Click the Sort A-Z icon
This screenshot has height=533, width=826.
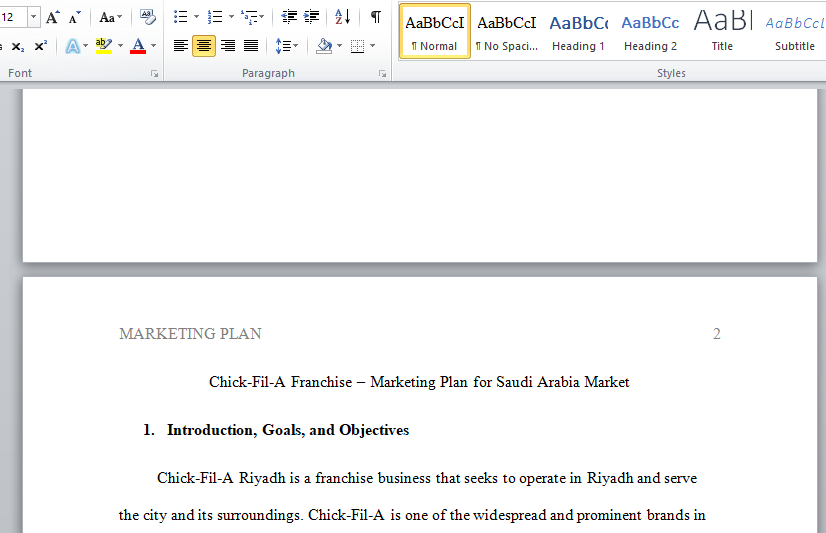(x=342, y=17)
